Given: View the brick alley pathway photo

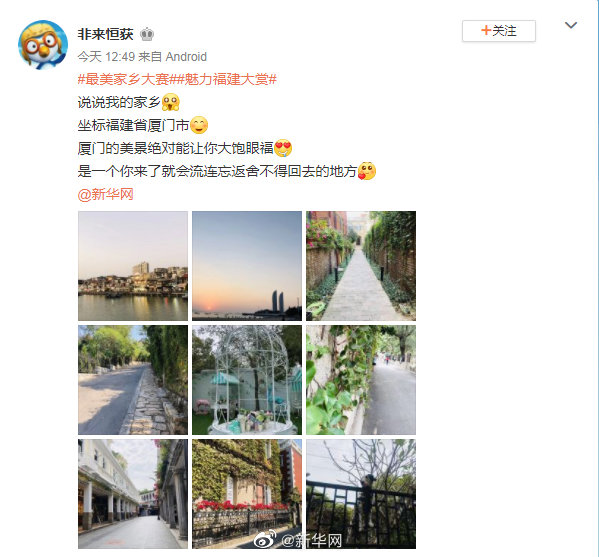Looking at the screenshot, I should (361, 266).
